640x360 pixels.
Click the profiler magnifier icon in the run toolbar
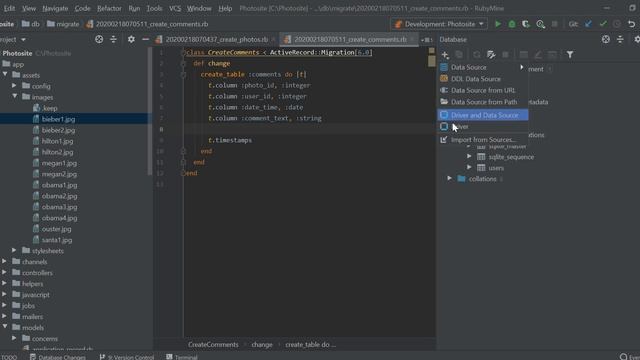tap(540, 24)
